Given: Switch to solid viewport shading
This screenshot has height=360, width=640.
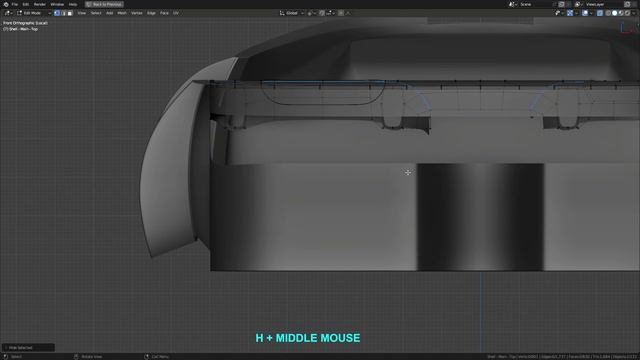Looking at the screenshot, I should [614, 13].
